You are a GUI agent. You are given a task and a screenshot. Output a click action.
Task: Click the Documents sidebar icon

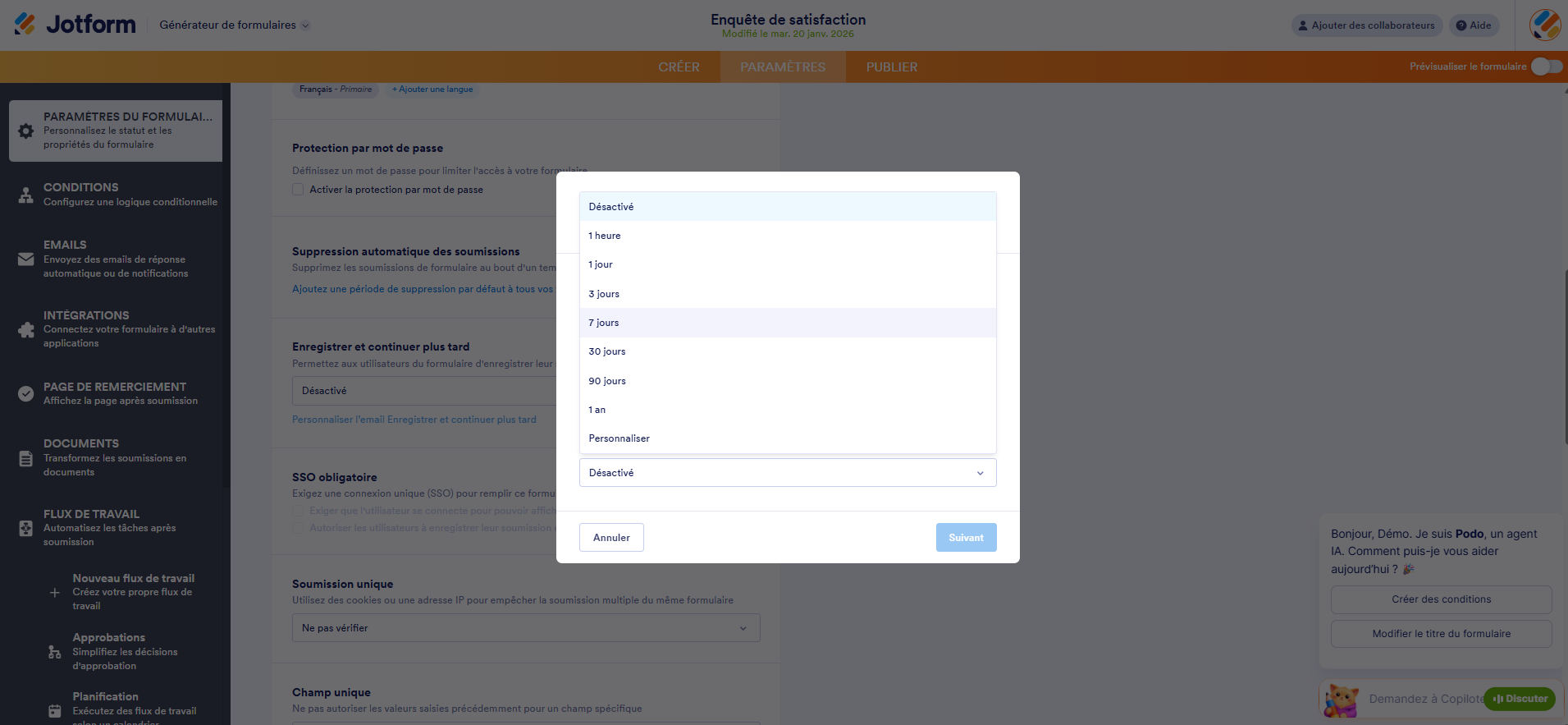point(26,458)
